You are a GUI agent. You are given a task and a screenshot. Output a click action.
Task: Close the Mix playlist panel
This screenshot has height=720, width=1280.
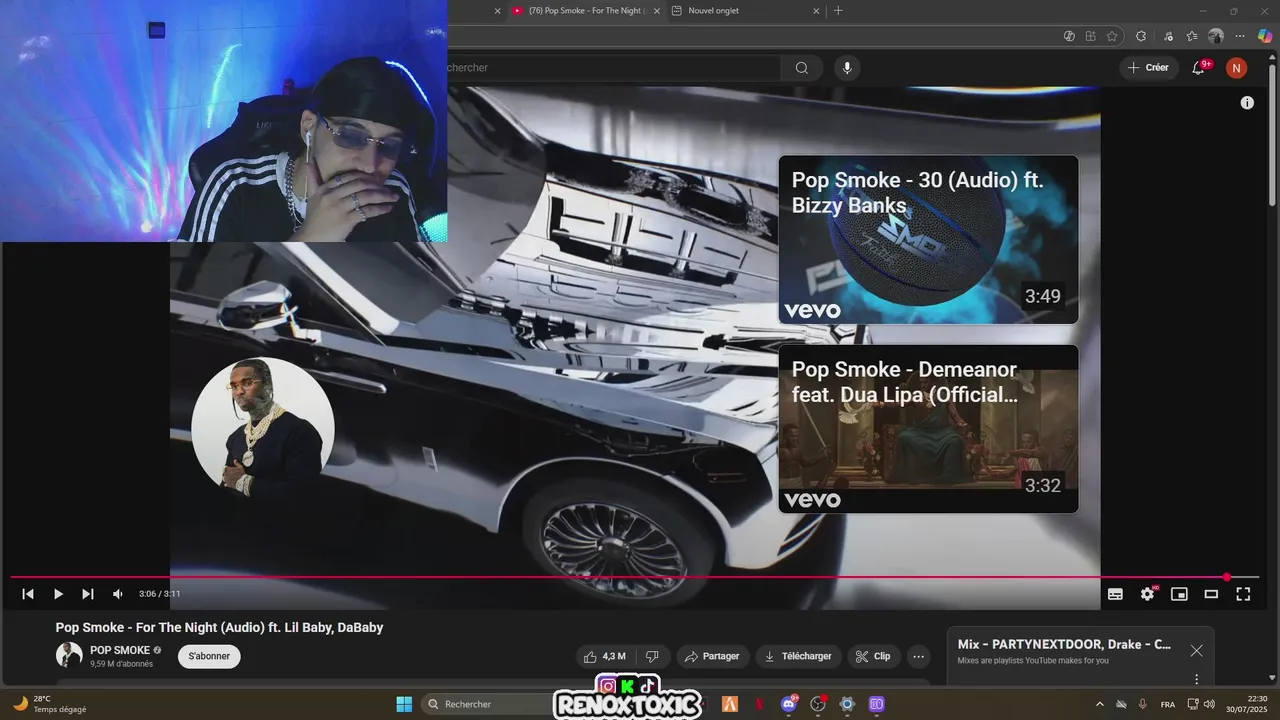click(1196, 650)
